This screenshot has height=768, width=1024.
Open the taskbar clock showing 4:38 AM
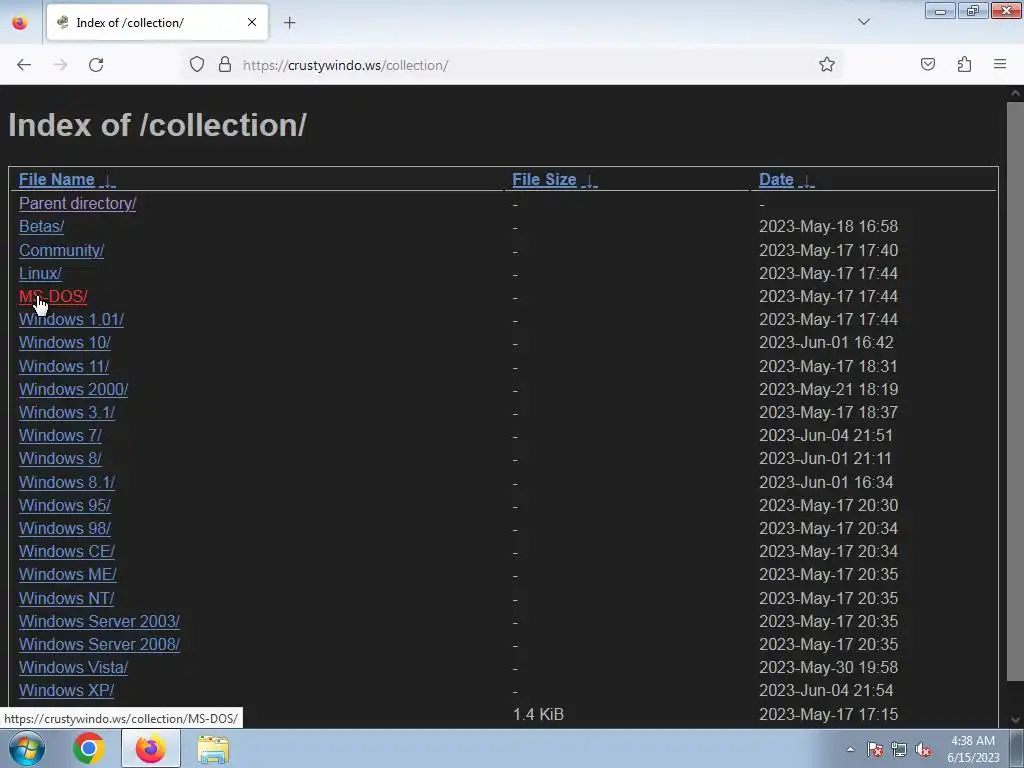(973, 749)
